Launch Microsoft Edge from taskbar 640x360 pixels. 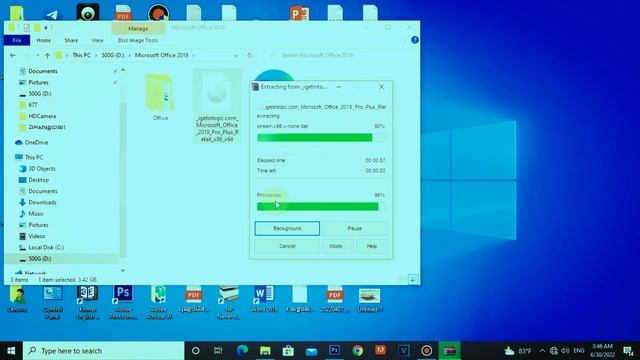click(x=242, y=351)
